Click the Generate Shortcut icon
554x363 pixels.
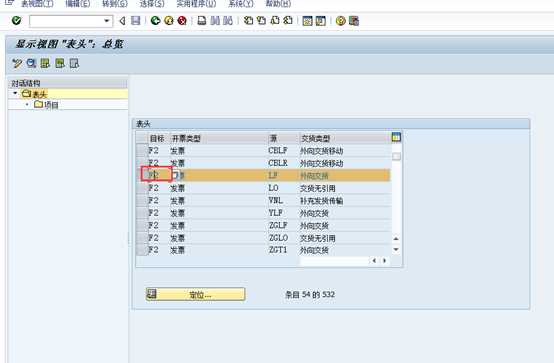(321, 21)
